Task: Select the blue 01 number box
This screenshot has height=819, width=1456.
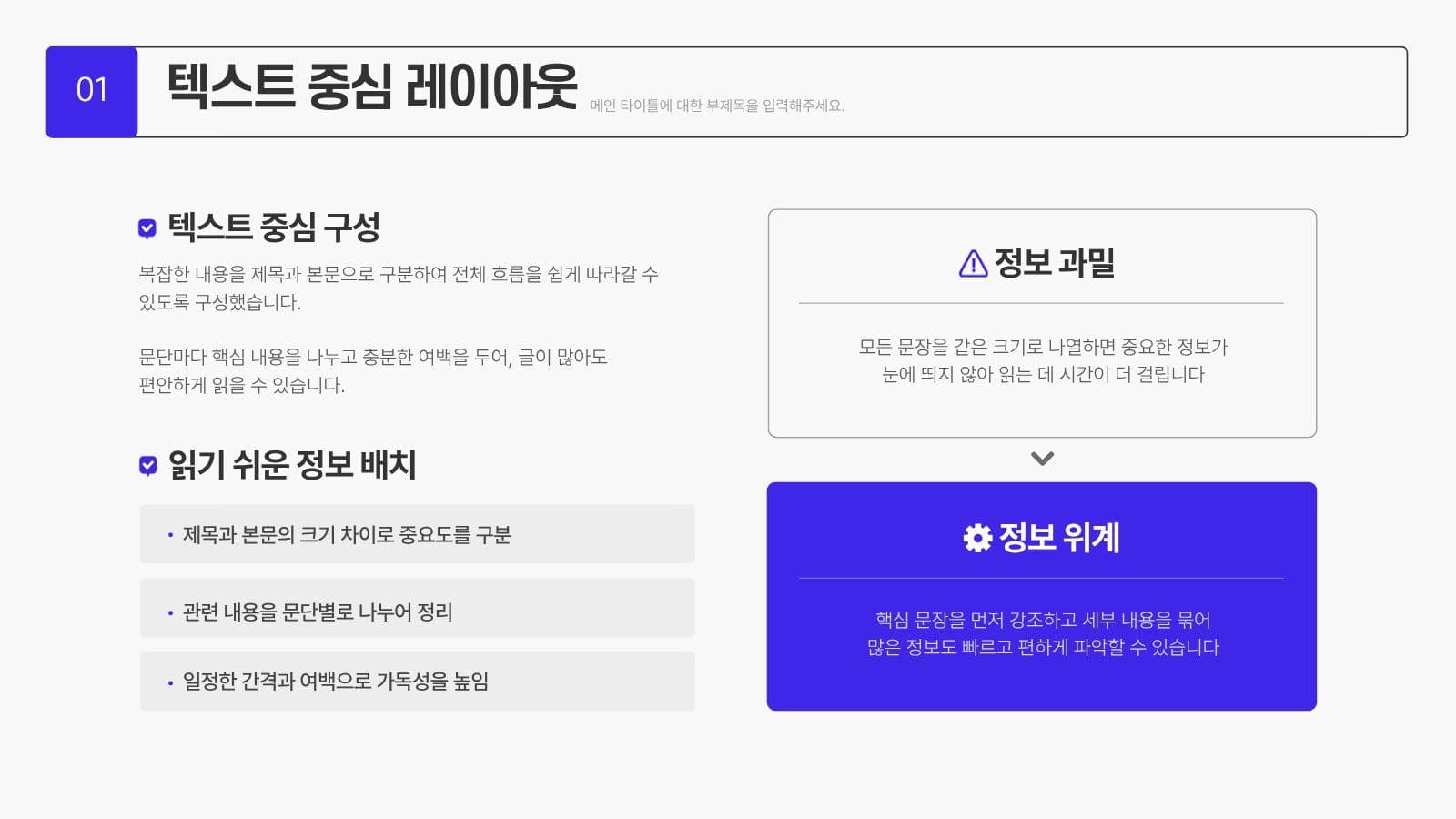Action: 92,92
